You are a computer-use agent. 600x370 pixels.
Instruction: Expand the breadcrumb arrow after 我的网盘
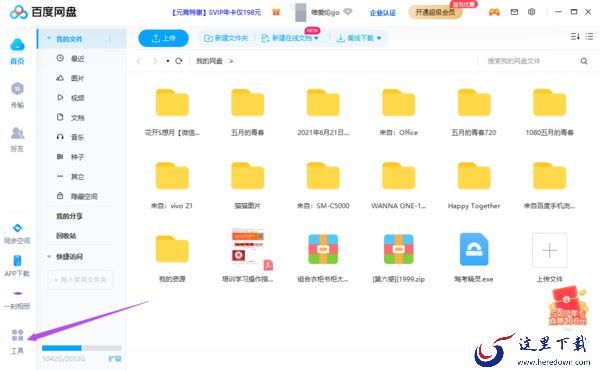(231, 61)
